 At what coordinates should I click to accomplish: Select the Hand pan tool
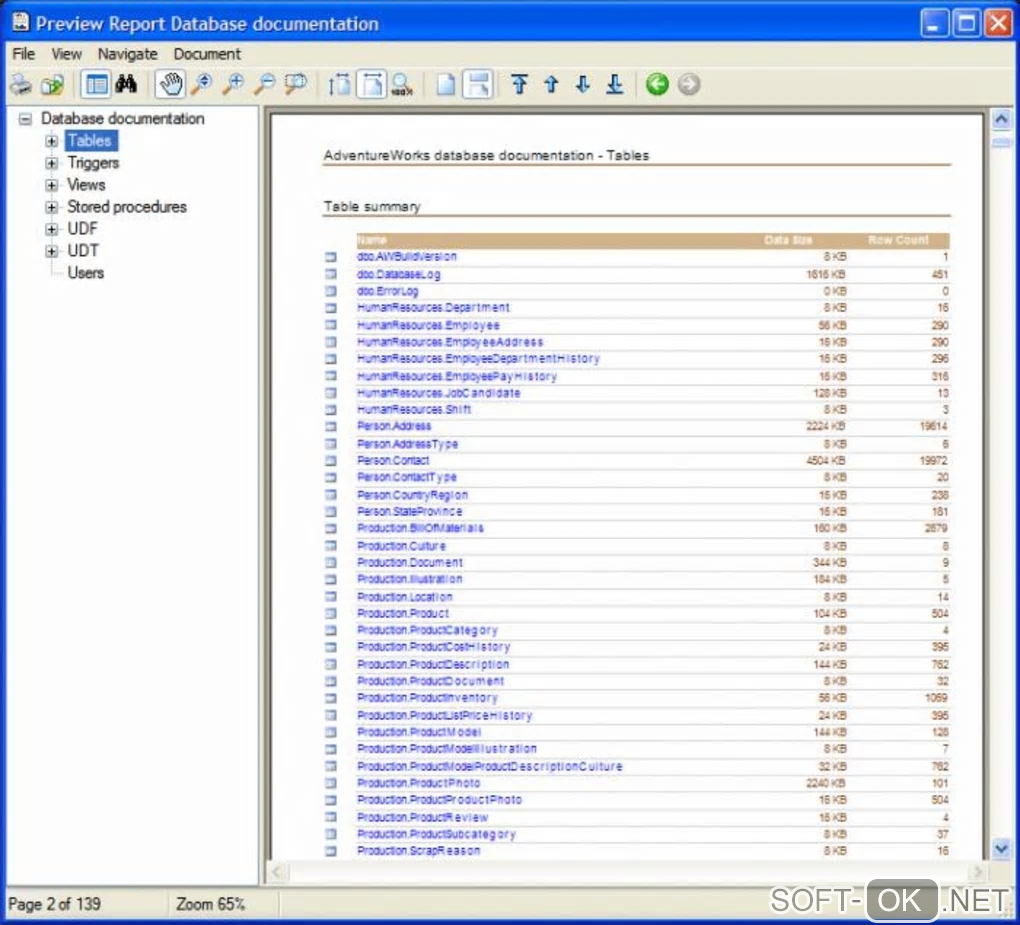click(170, 85)
